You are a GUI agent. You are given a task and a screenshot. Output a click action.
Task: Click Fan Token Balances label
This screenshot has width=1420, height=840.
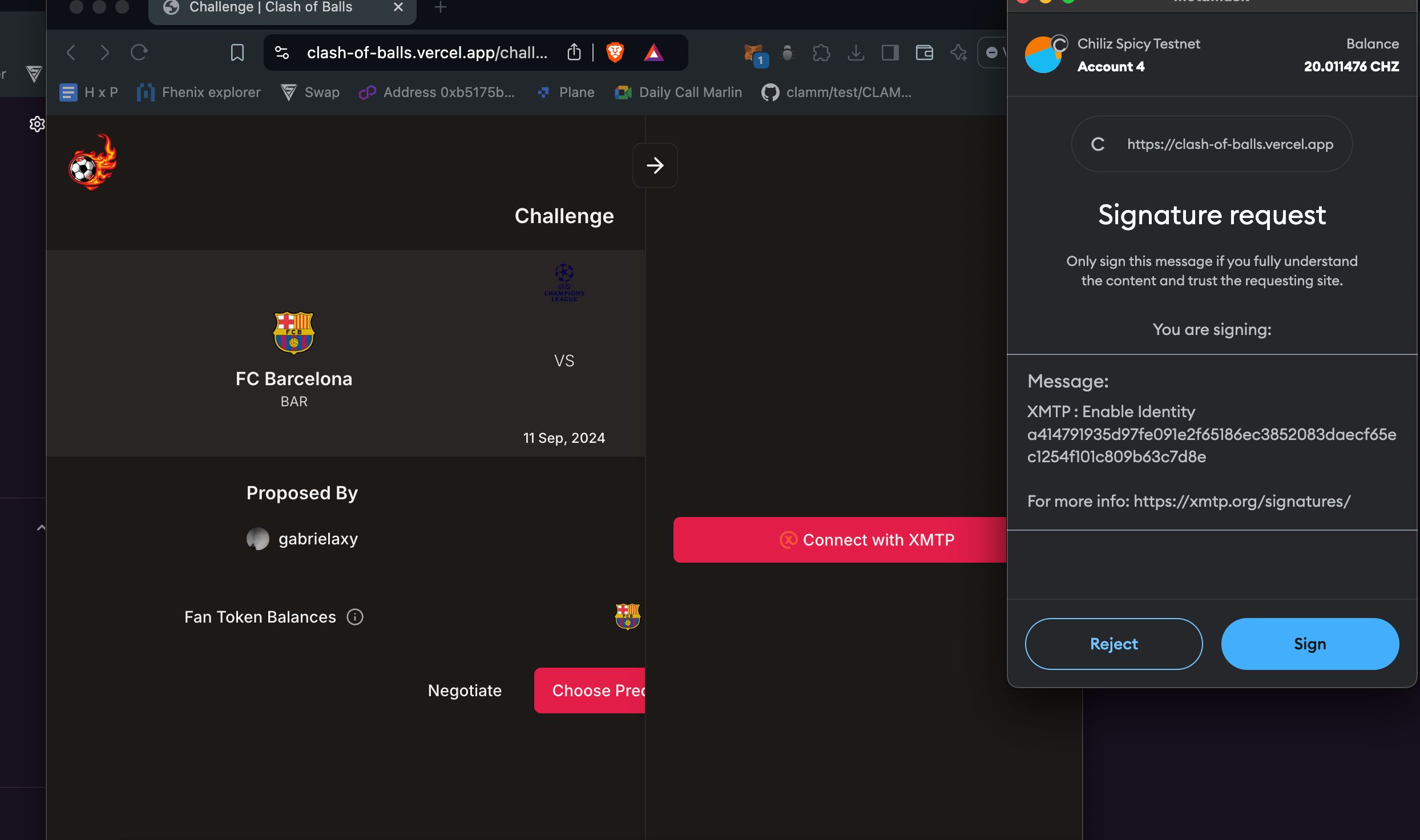(260, 617)
